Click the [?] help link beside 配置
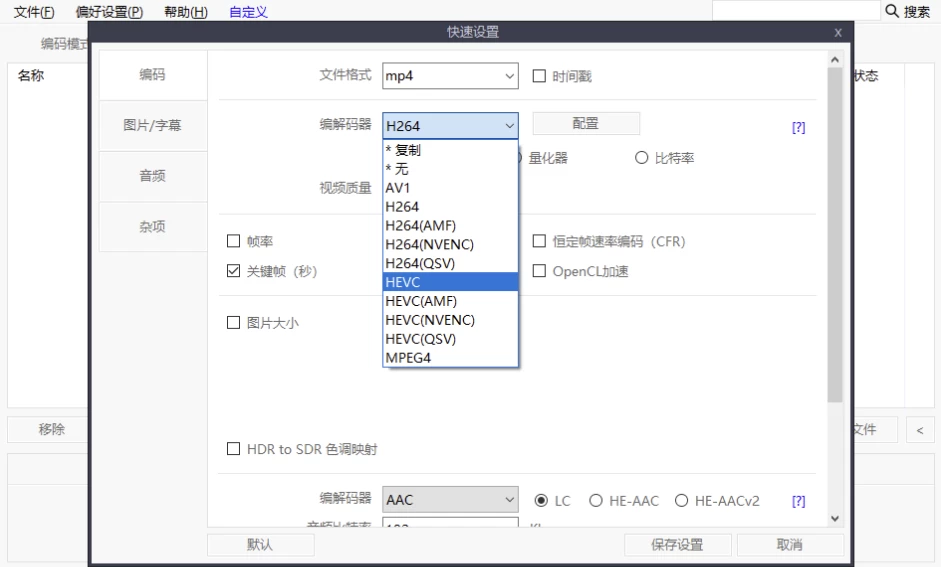 point(798,128)
